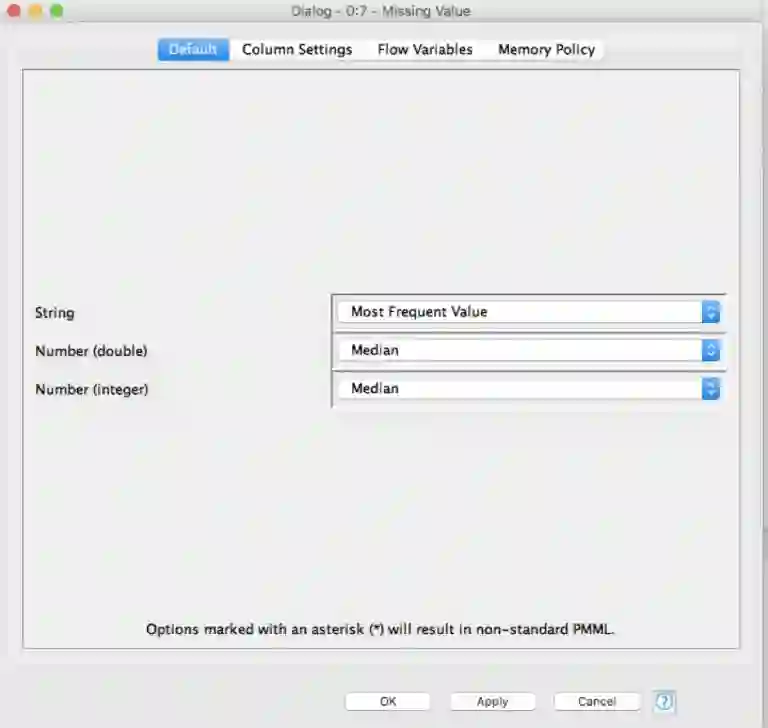The height and width of the screenshot is (728, 768).
Task: Open the String missing value dropdown
Action: 529,312
